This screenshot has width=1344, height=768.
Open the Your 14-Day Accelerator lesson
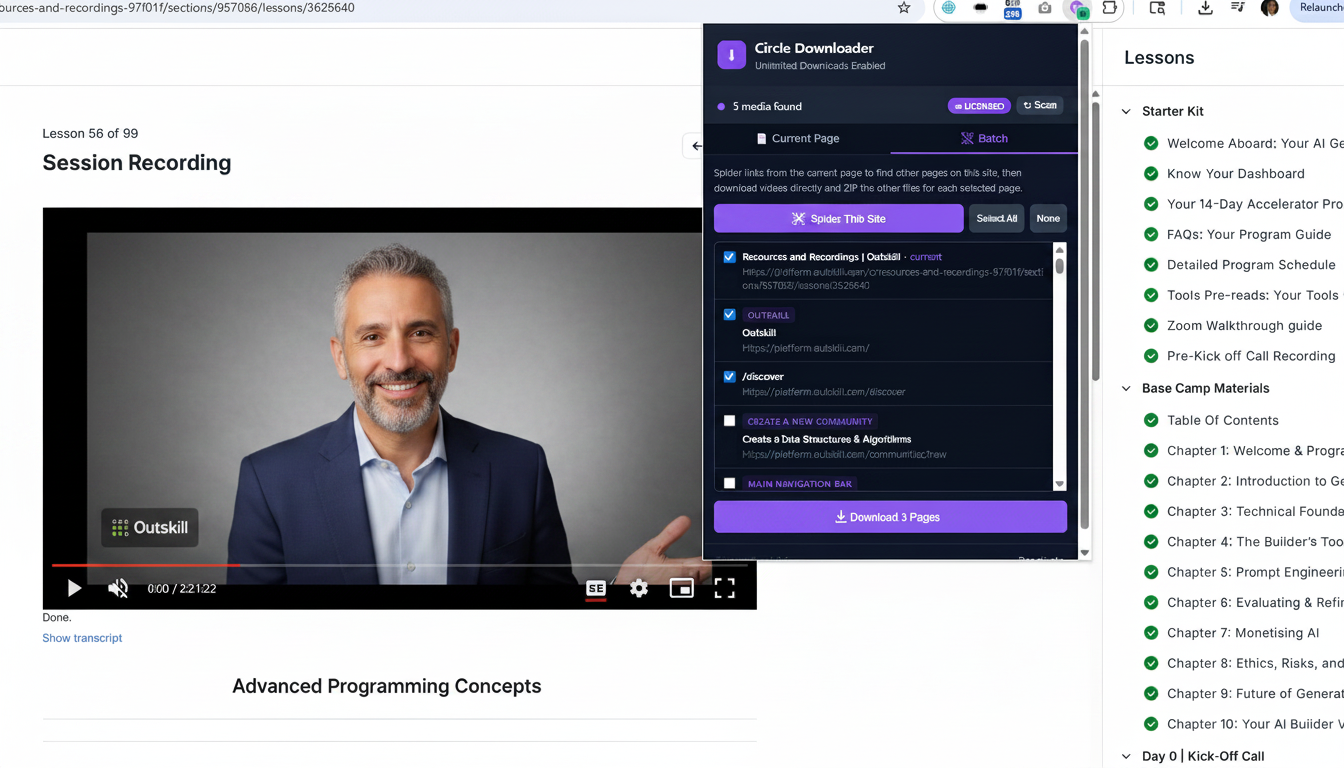tap(1255, 204)
